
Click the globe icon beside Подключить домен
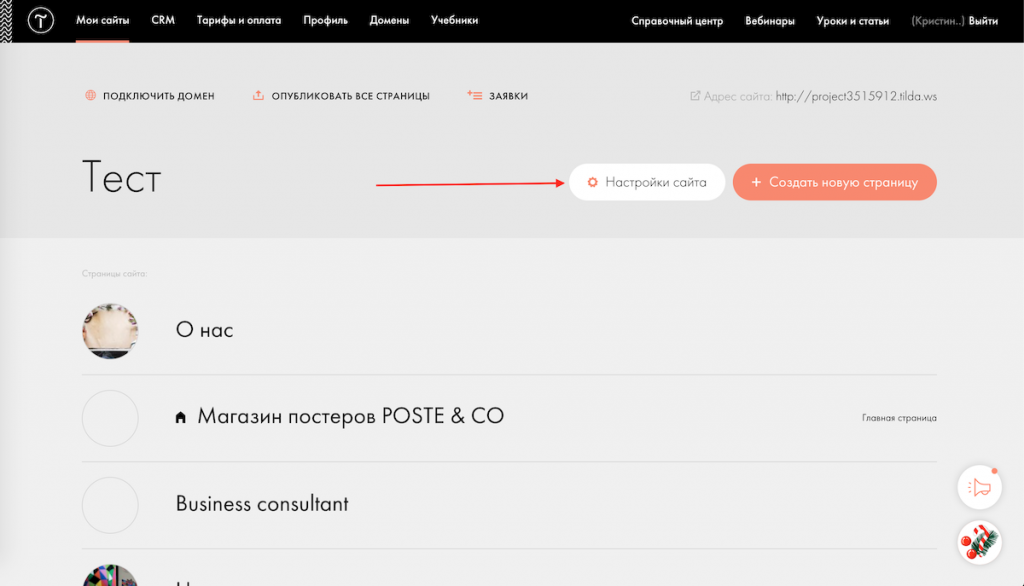coord(90,96)
